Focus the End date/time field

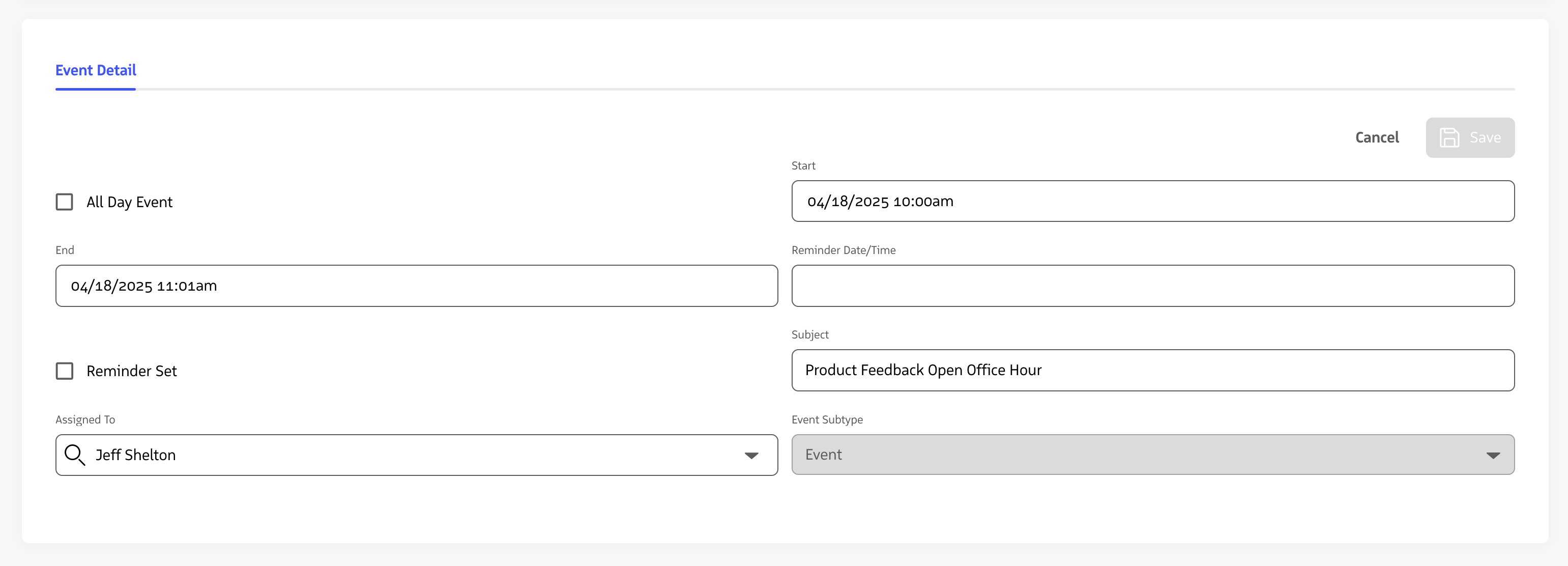416,286
